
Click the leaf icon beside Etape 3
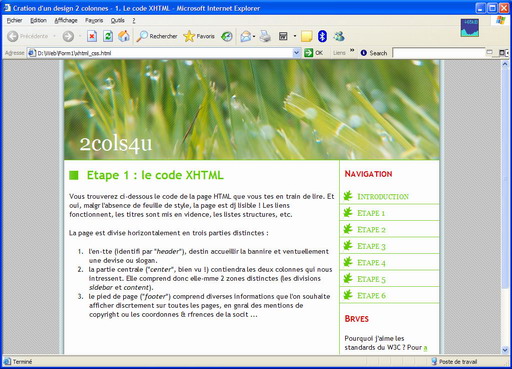coord(348,245)
